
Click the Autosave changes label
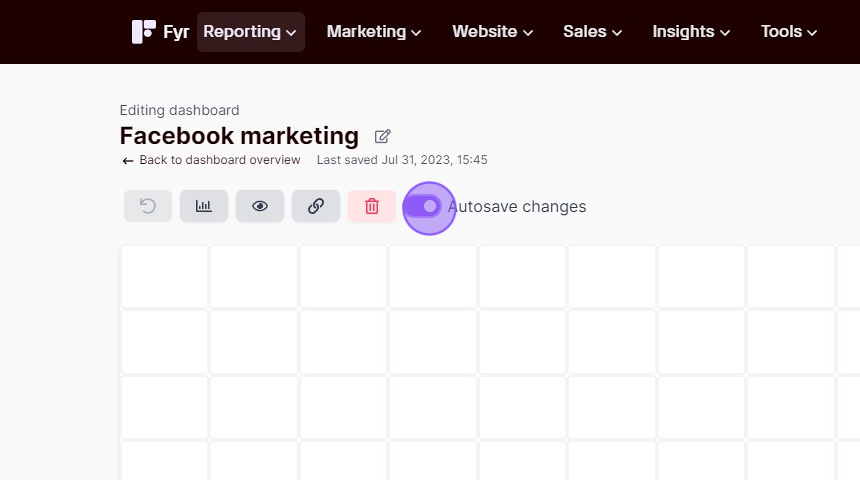click(517, 207)
